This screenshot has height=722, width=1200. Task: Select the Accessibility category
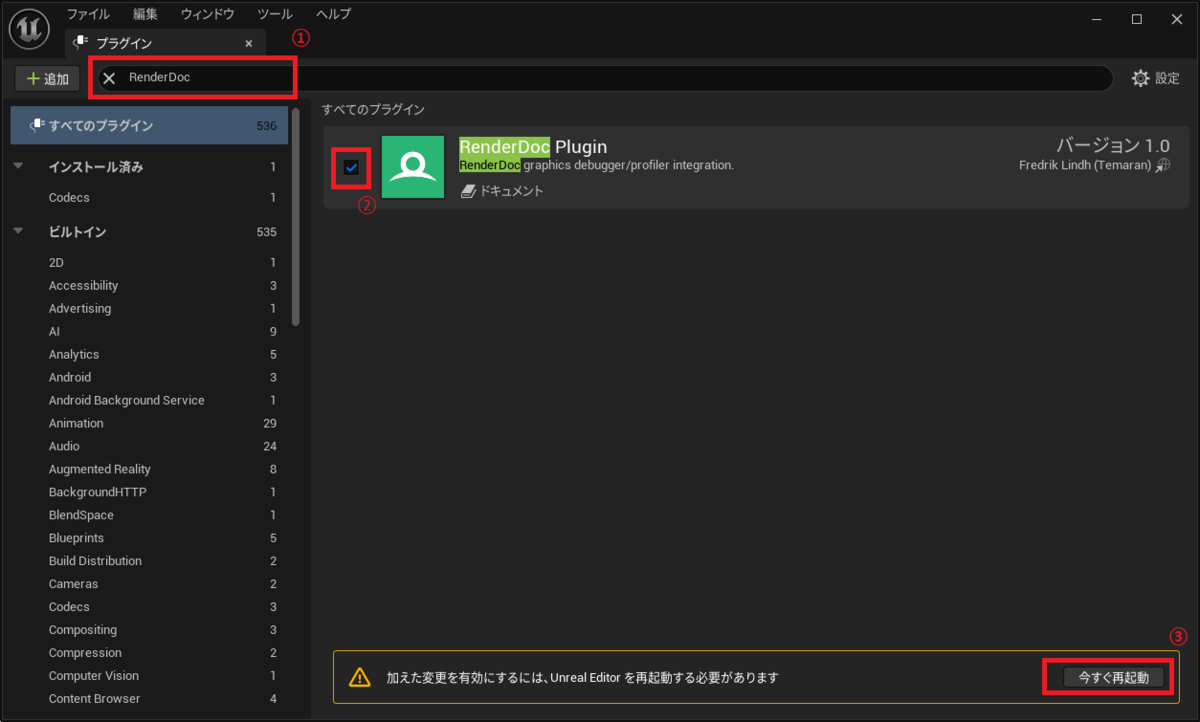(149, 285)
